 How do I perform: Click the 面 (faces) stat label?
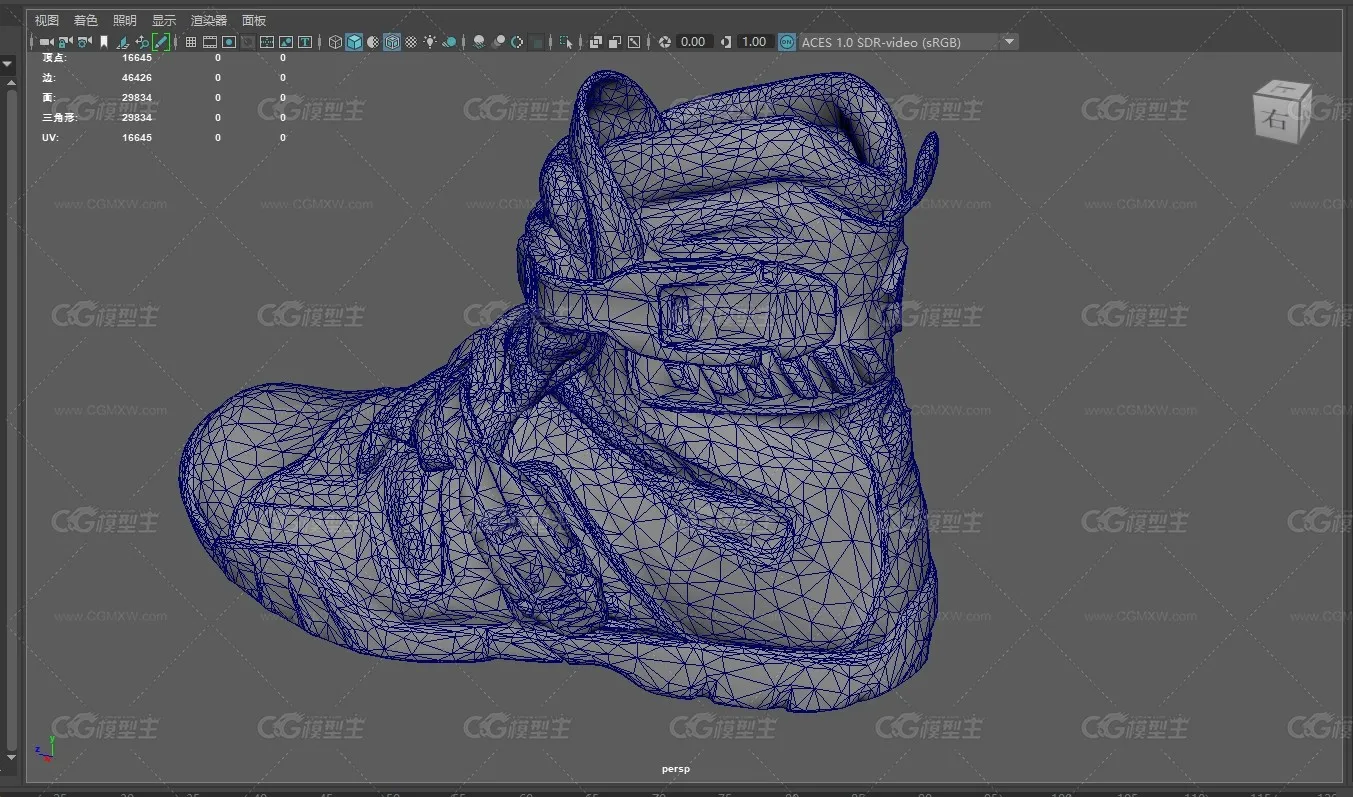click(x=49, y=98)
